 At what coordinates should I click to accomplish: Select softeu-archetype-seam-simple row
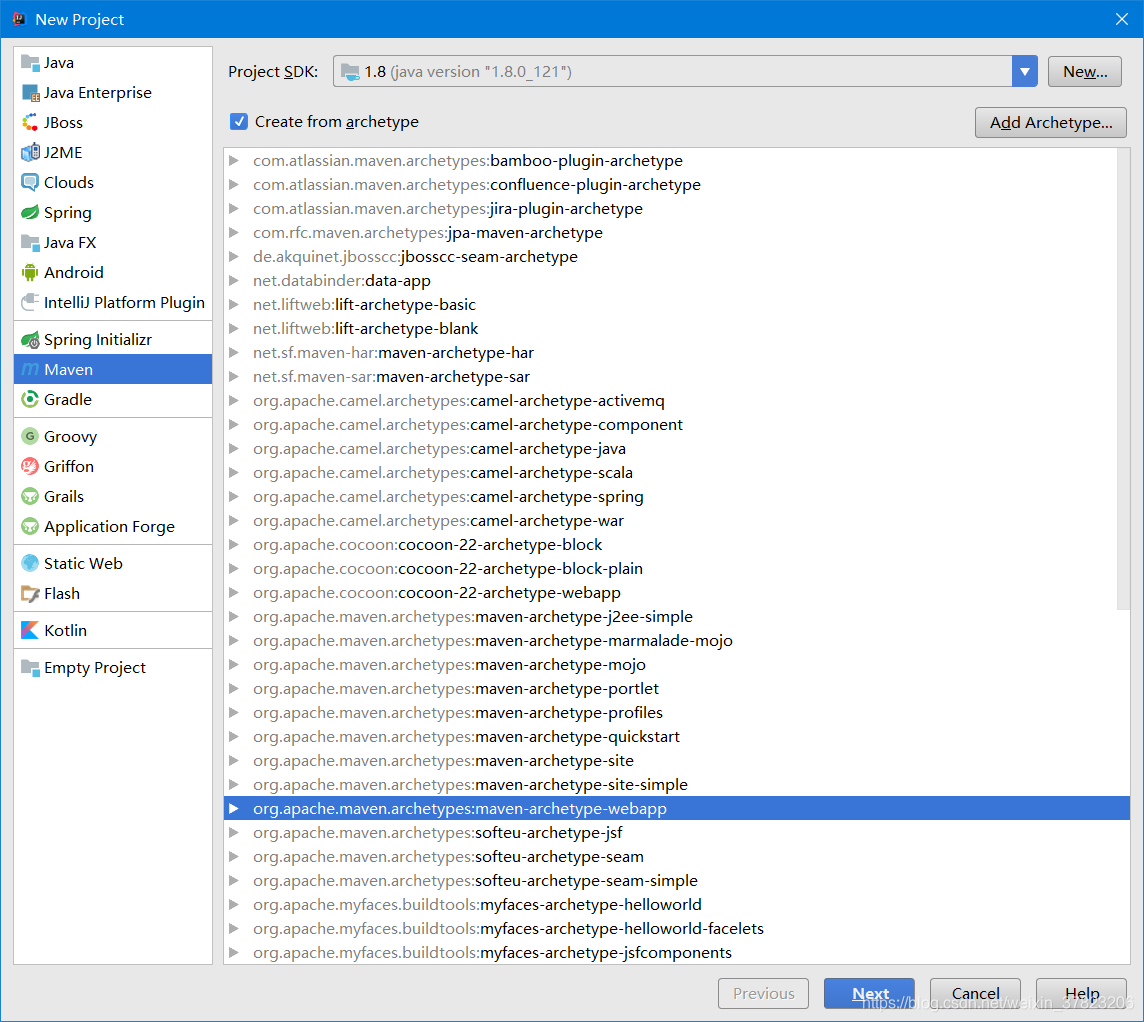[676, 880]
